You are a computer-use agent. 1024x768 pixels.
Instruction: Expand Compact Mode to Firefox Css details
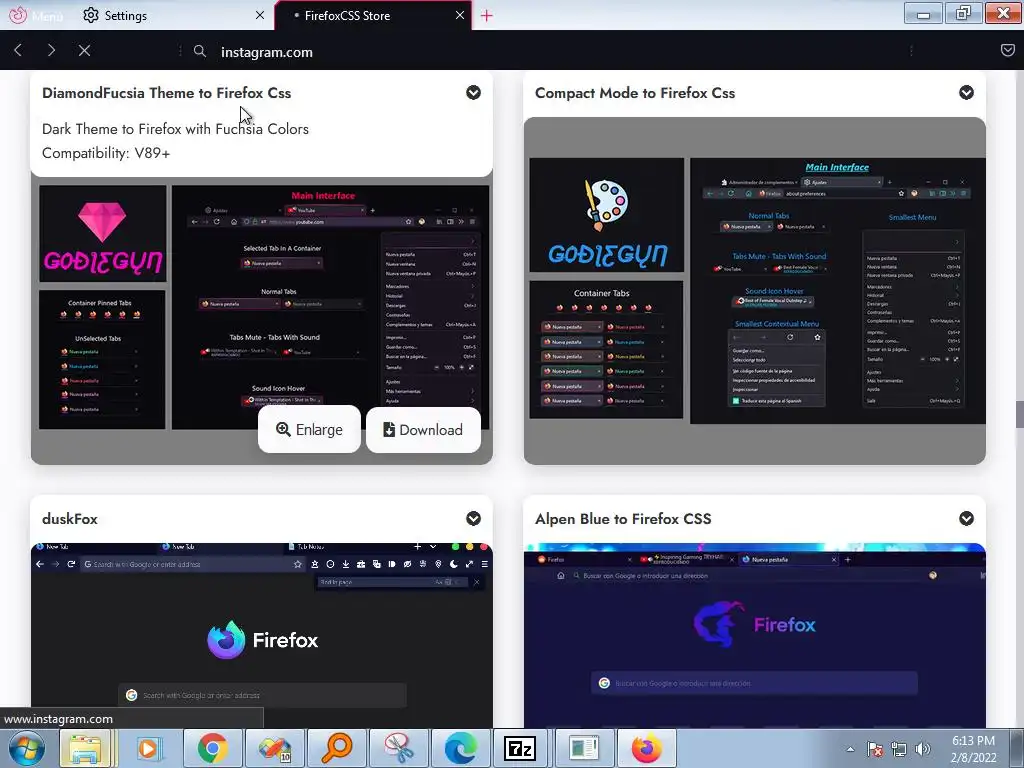[x=967, y=93]
